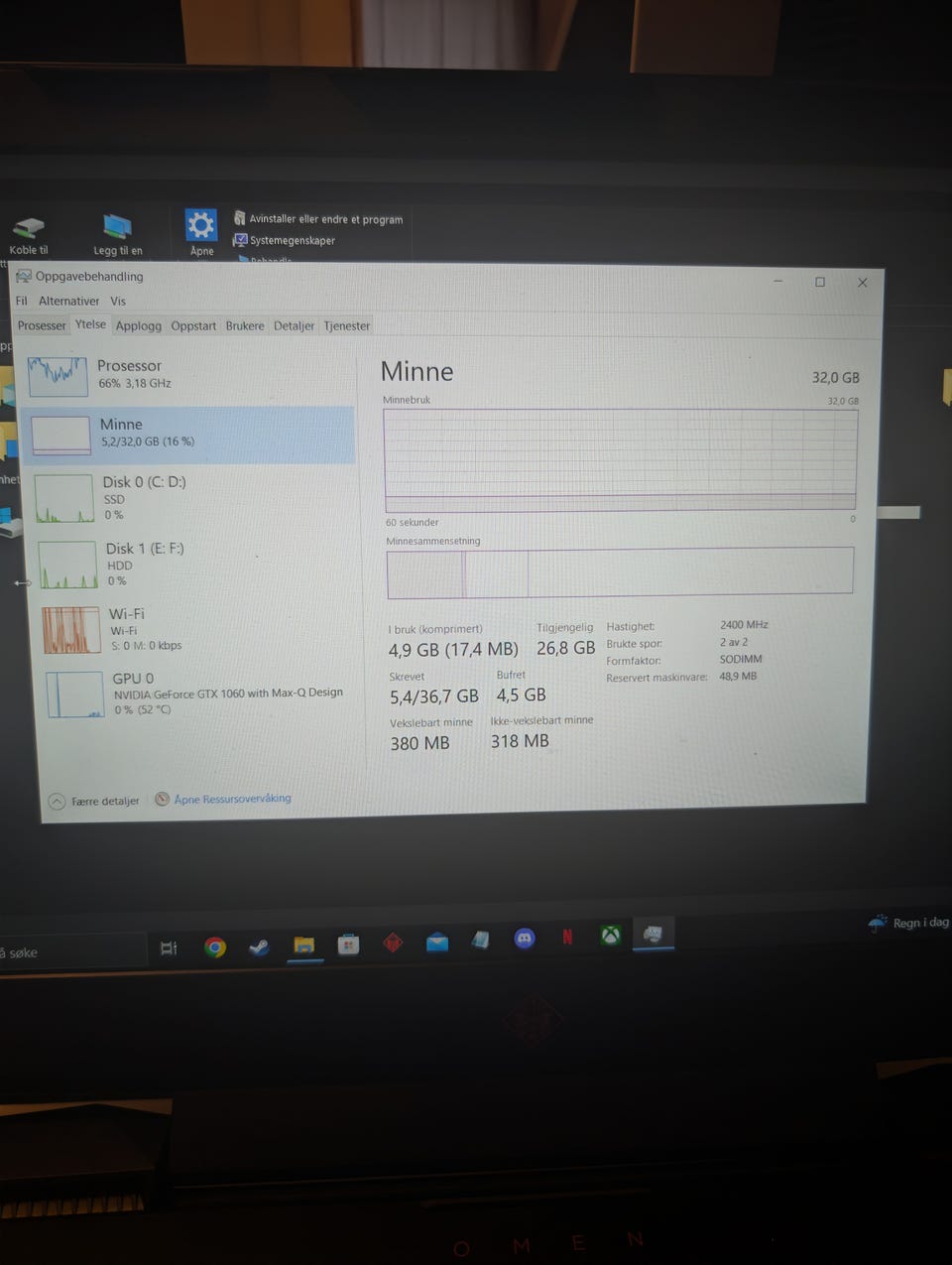Click the SODIMM Formfaktor value
Viewport: 952px width, 1265px height.
741,659
